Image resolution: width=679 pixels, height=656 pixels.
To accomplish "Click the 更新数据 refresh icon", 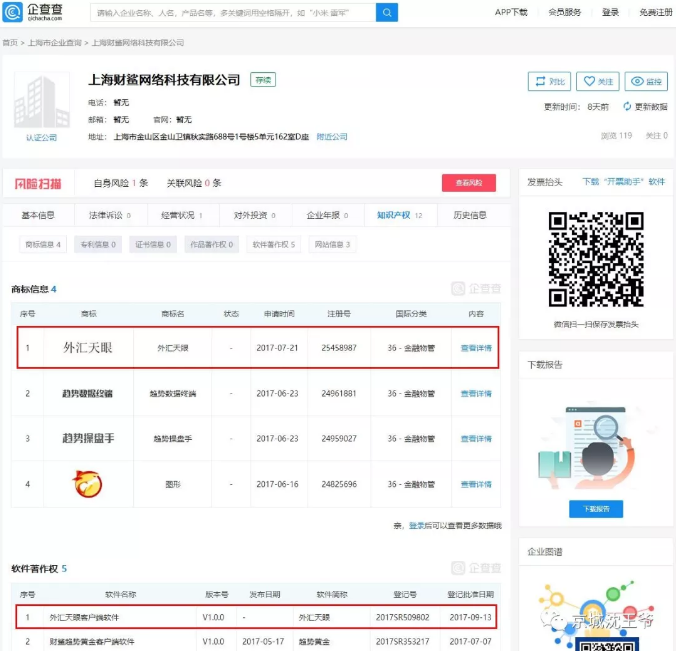I will pos(629,107).
